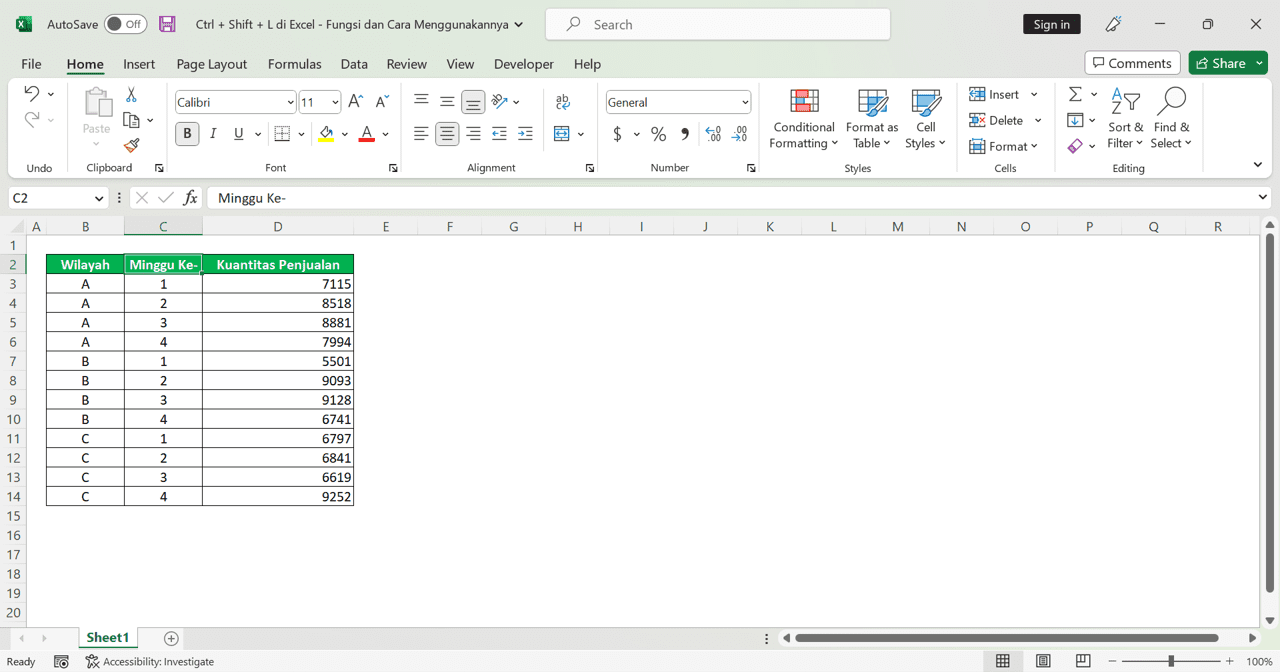Adjust the zoom slider handle
This screenshot has width=1280, height=672.
coord(1171,661)
